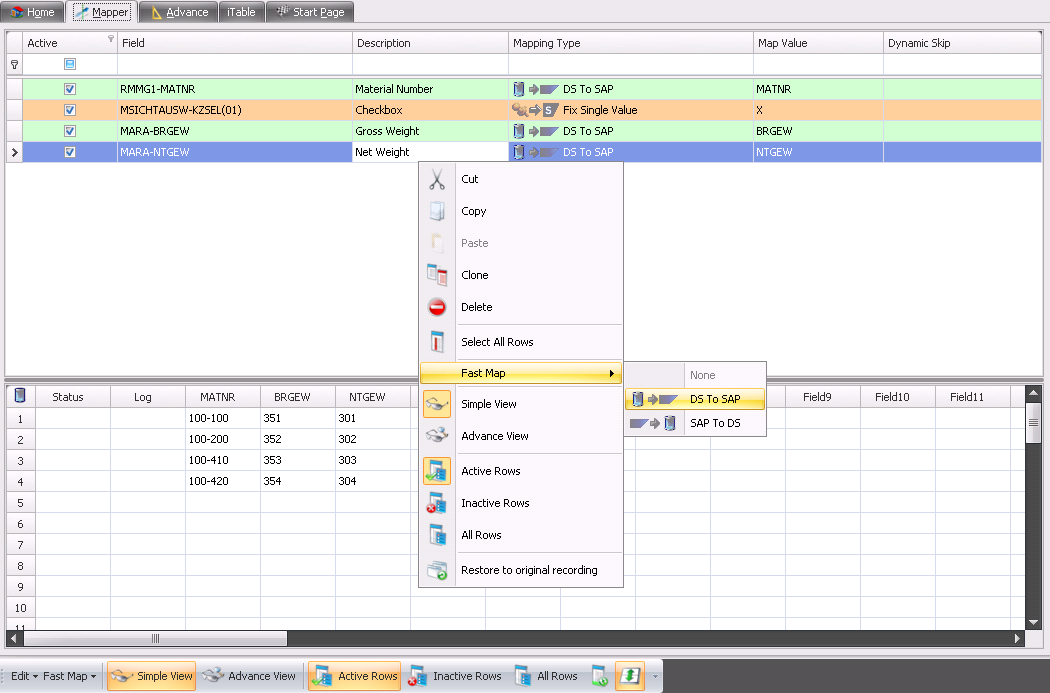Open the Fast Map dropdown in bottom toolbar

pyautogui.click(x=70, y=676)
